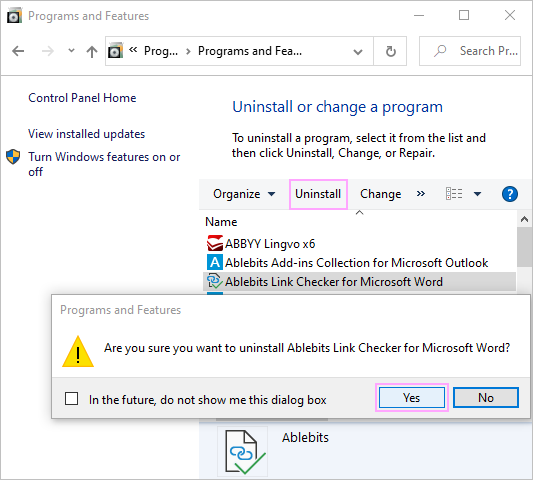Click the shield icon beside Windows features
533x480 pixels.
coord(13,157)
